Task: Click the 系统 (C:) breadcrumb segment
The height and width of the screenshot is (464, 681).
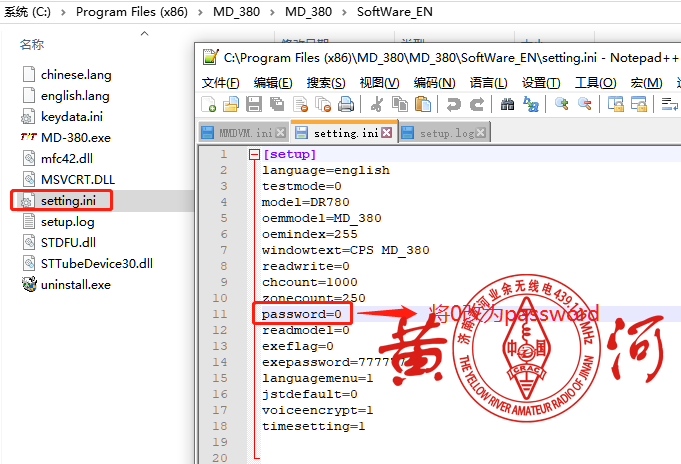Action: [x=27, y=12]
